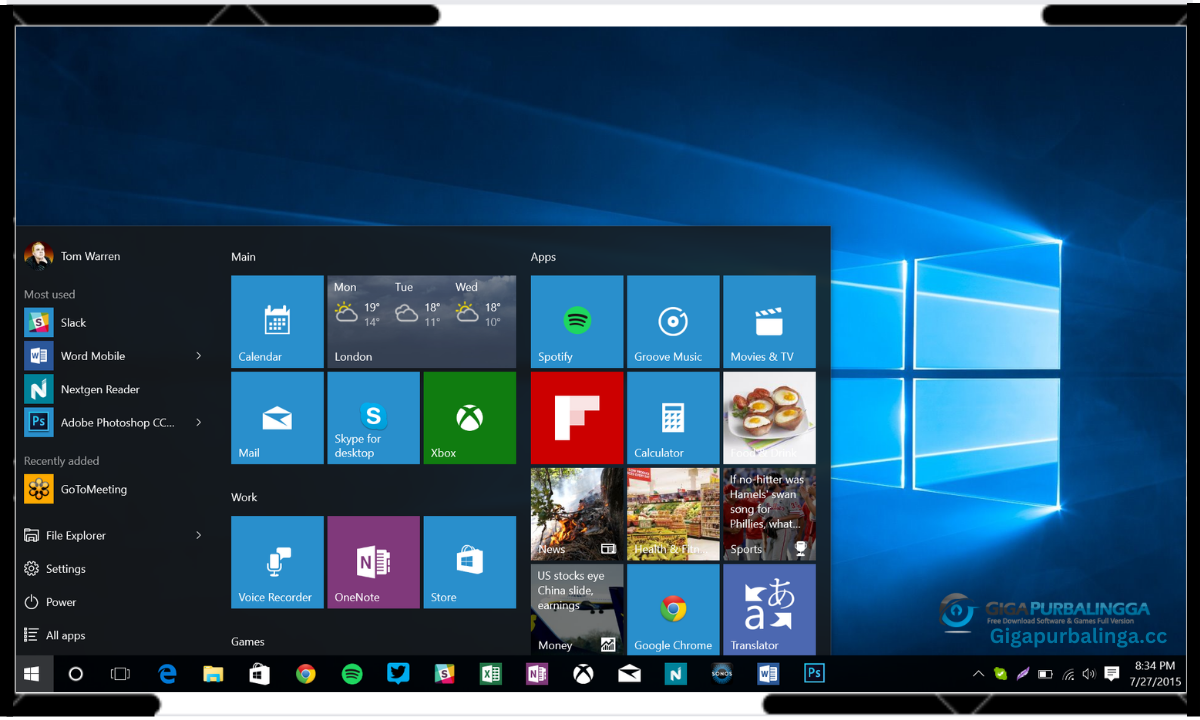Click the Start button on taskbar
This screenshot has height=720, width=1200.
[32, 674]
